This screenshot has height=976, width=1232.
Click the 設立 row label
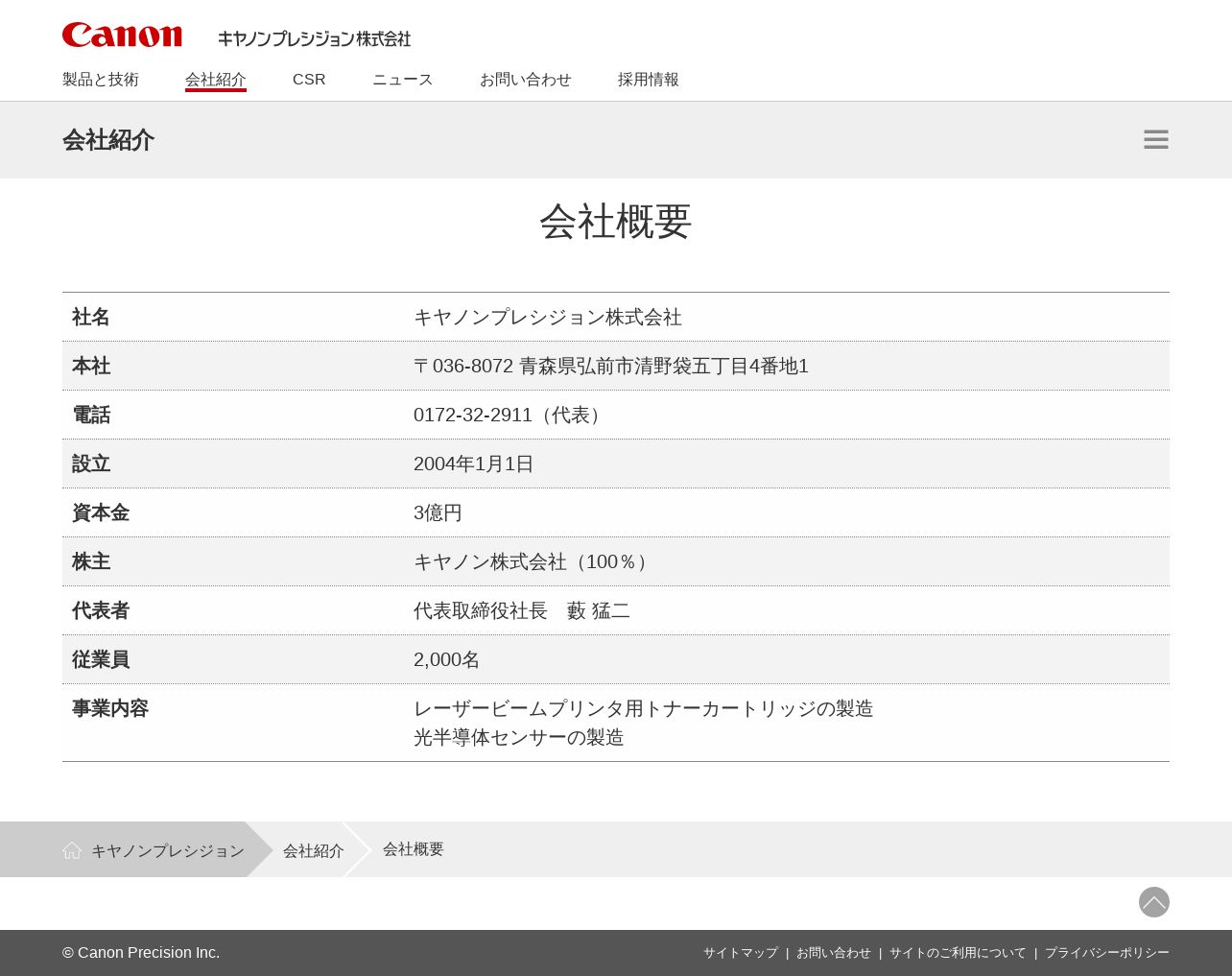91,464
